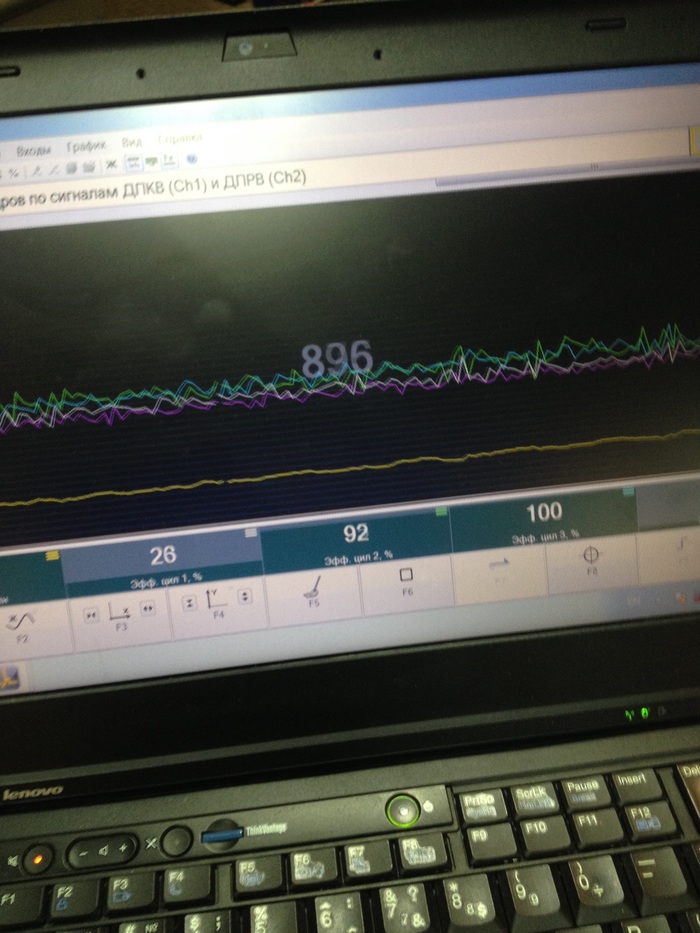Screen dimensions: 700x933
Task: Click the white color marker on Эфф. цил 1 panel
Action: click(251, 533)
